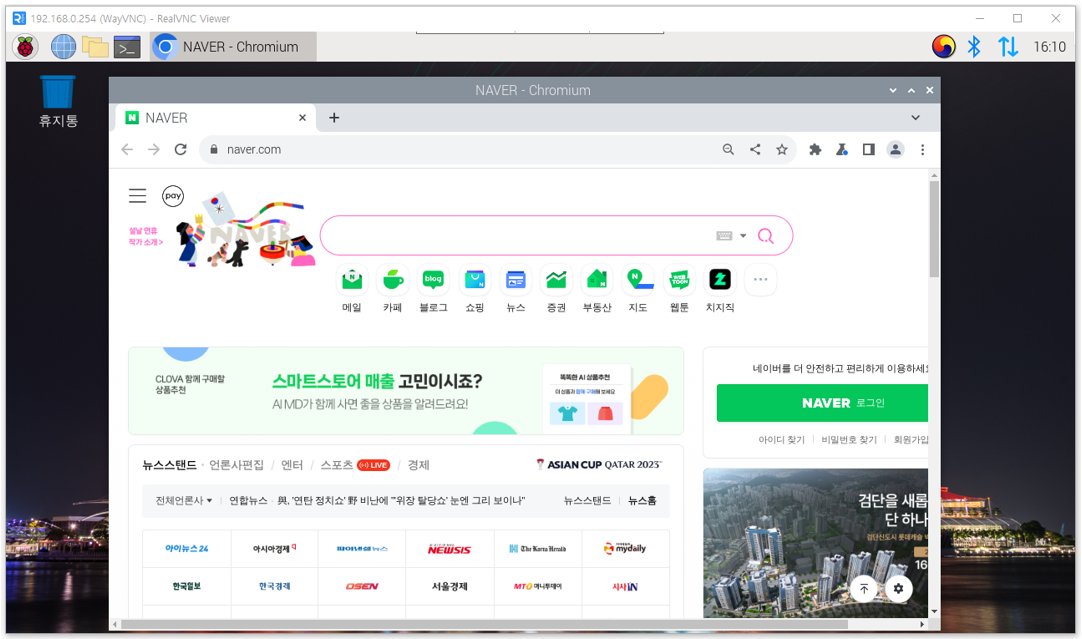Open the network up-down arrows tray icon
The height and width of the screenshot is (639, 1082).
coord(1007,47)
